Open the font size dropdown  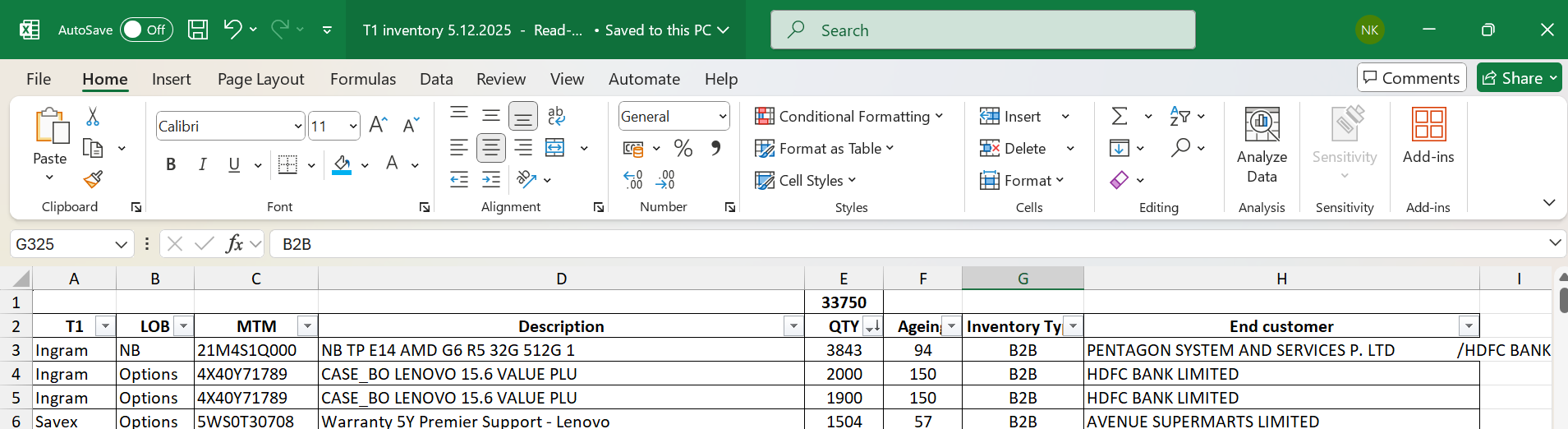pyautogui.click(x=353, y=126)
